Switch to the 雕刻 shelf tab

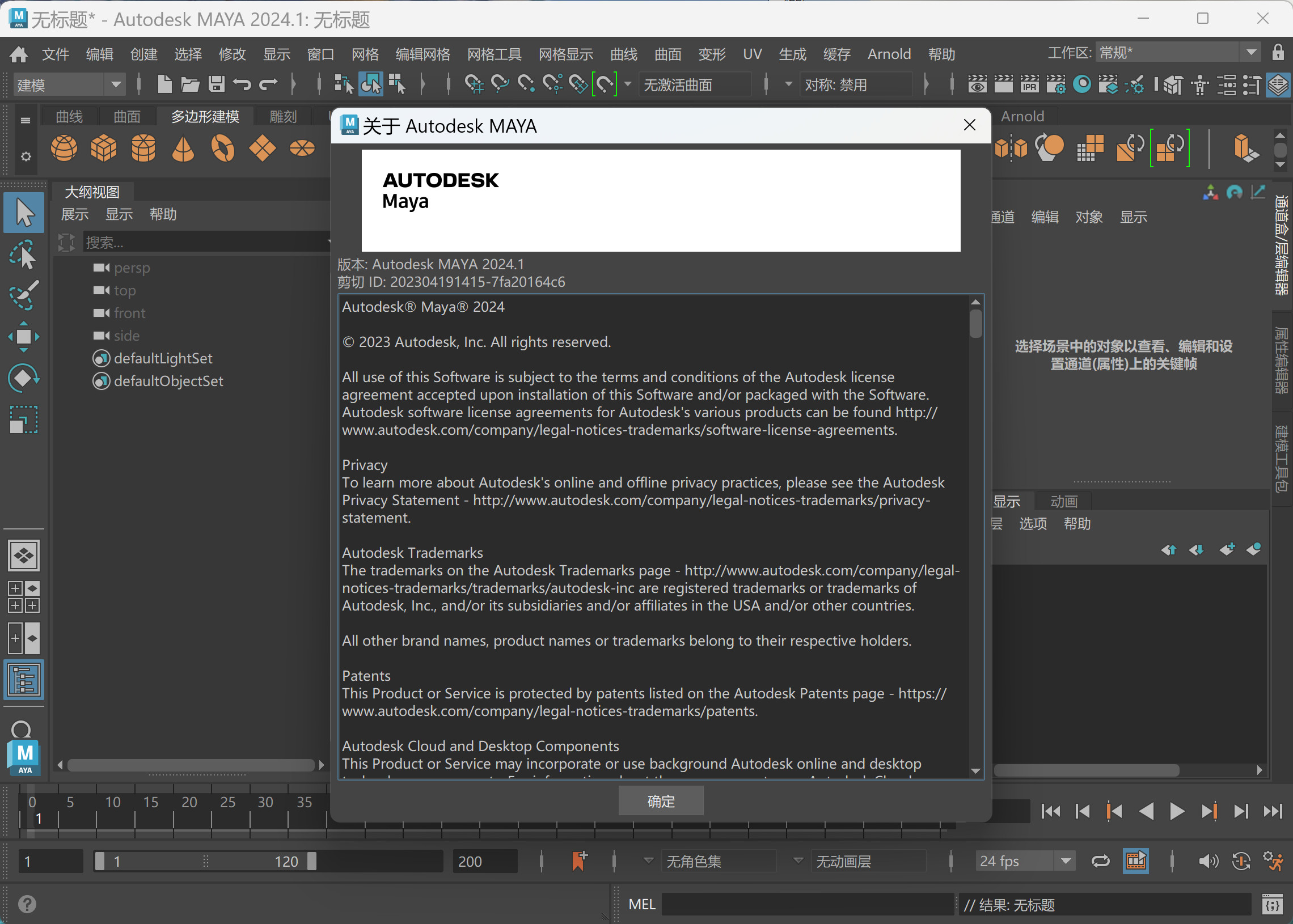tap(284, 117)
